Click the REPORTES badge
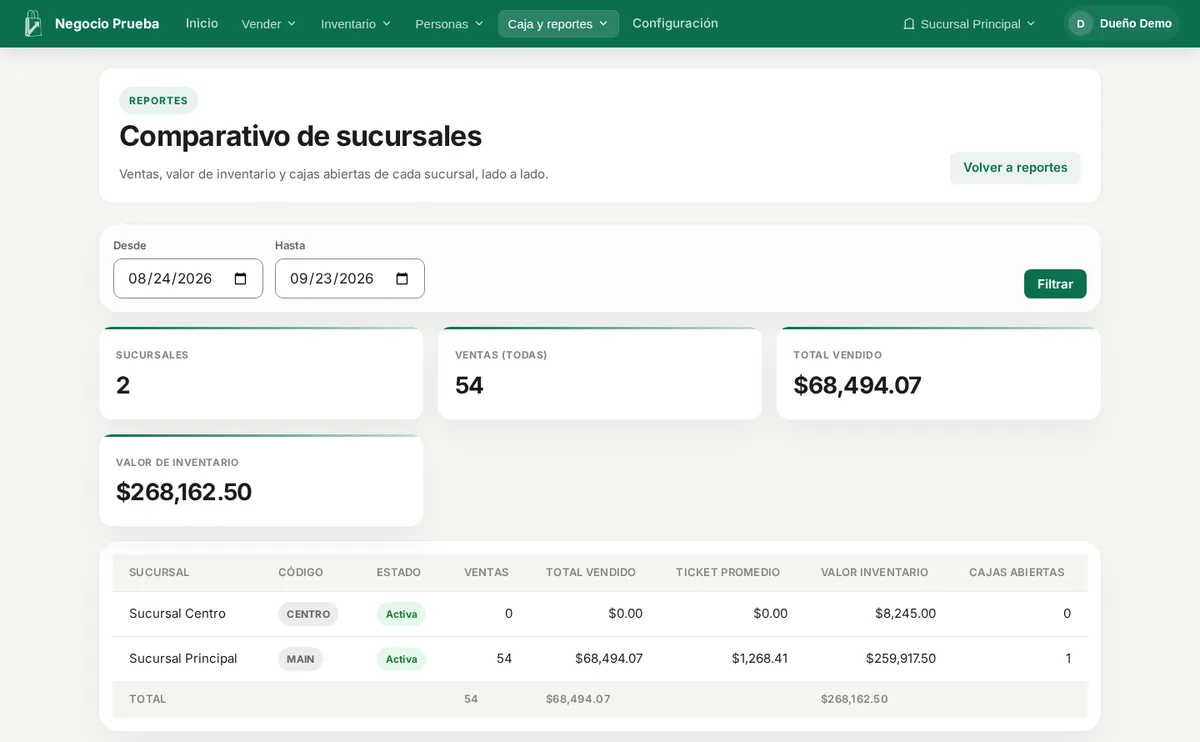This screenshot has width=1200, height=742. (158, 101)
